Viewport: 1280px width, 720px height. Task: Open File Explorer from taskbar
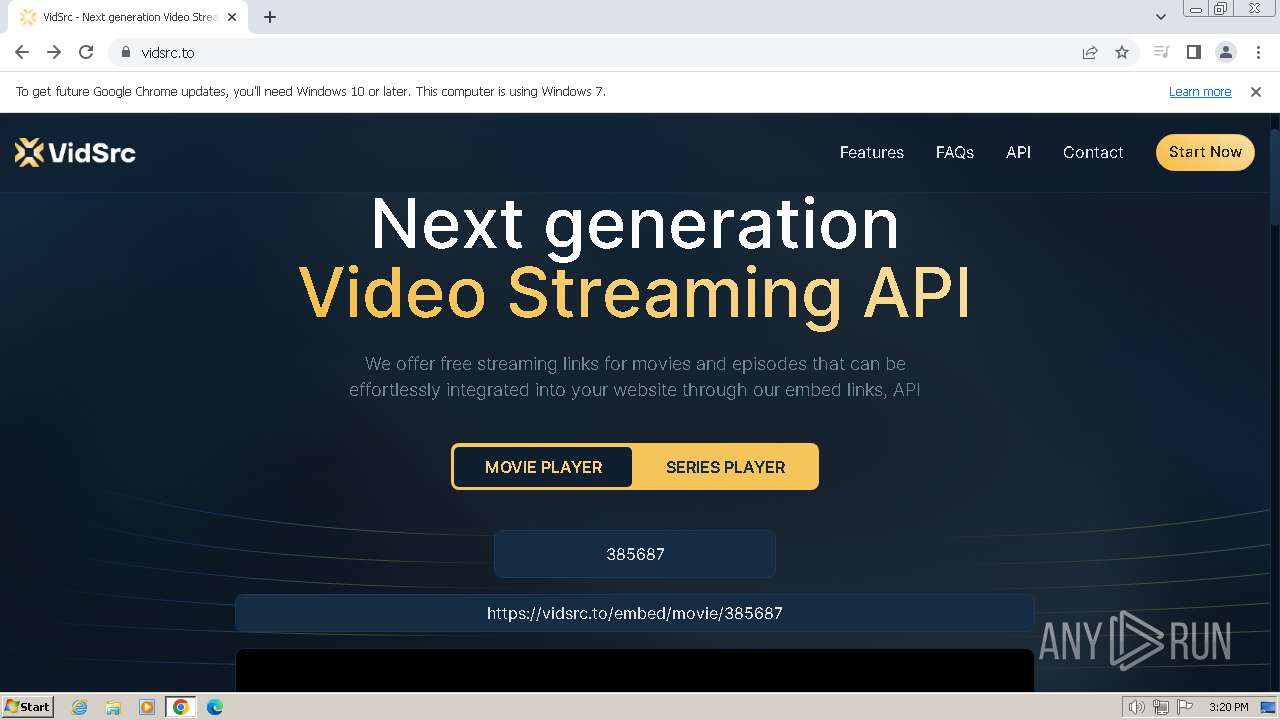[113, 707]
